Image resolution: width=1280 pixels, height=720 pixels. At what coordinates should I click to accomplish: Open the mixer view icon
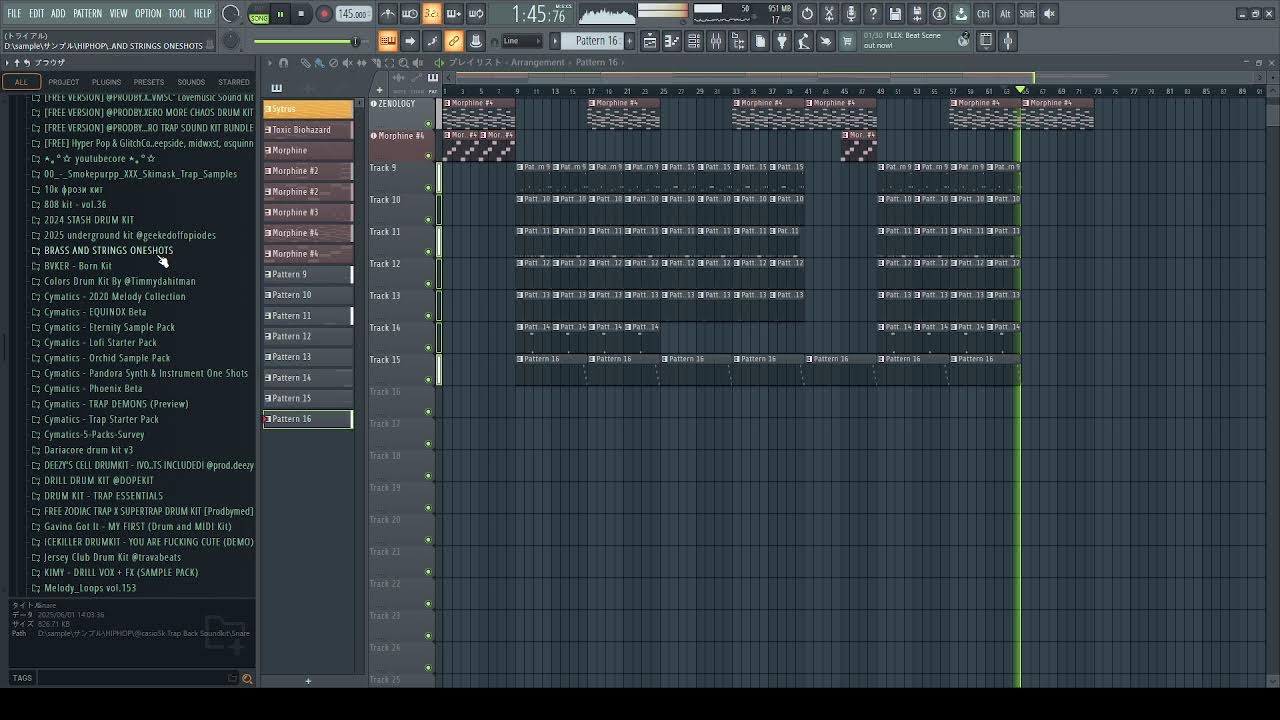(x=716, y=41)
